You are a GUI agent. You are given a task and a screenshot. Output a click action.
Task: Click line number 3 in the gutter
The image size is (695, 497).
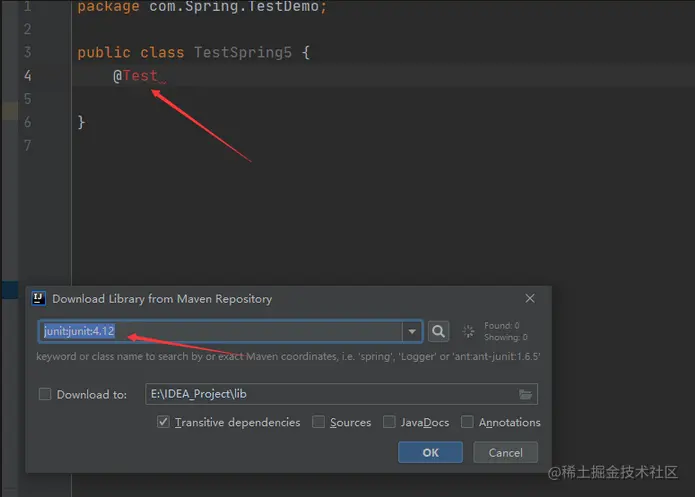[x=27, y=52]
